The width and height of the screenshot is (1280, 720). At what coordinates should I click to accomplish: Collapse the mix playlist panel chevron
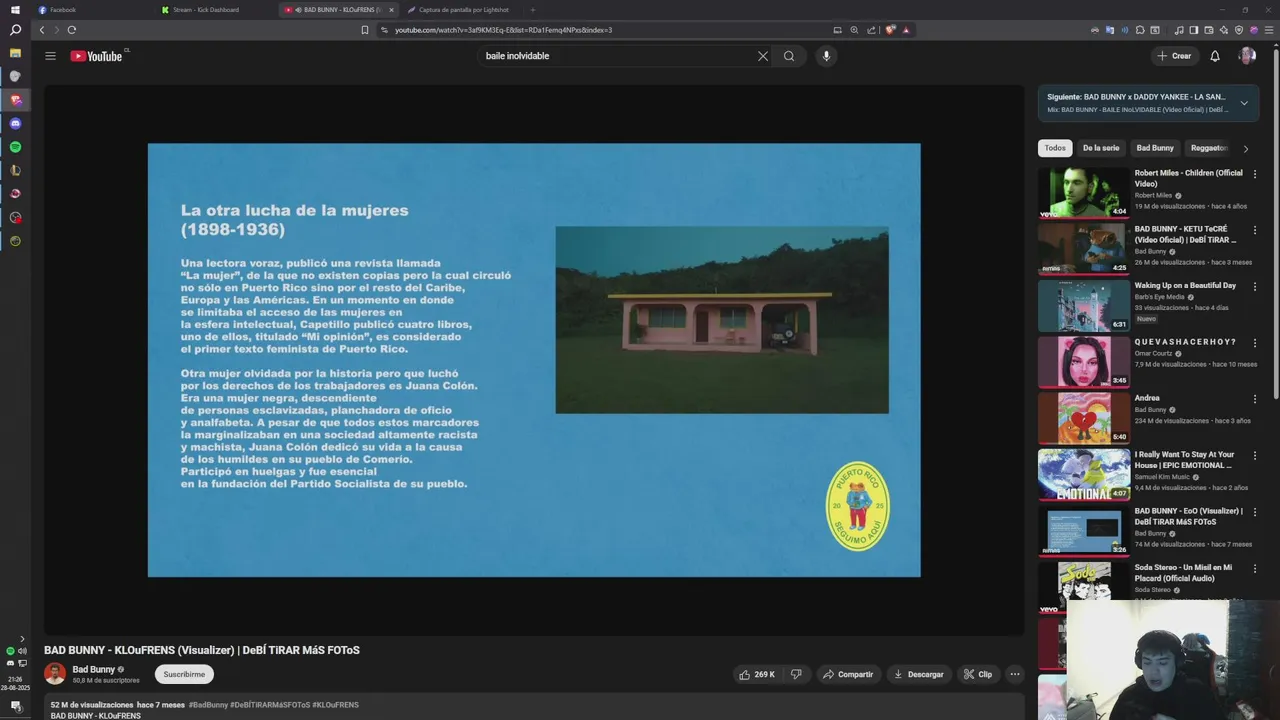tap(1244, 103)
